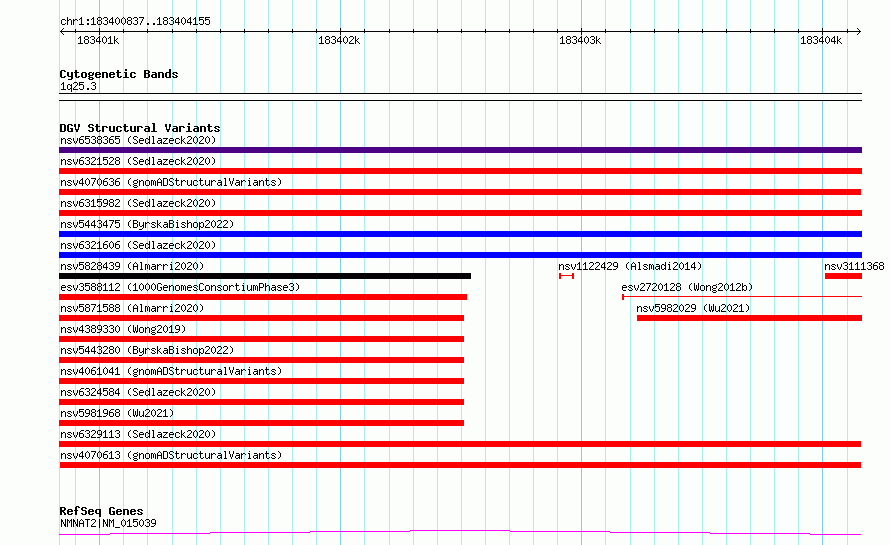Select the purple nsv6538365 variant bar

pos(460,150)
